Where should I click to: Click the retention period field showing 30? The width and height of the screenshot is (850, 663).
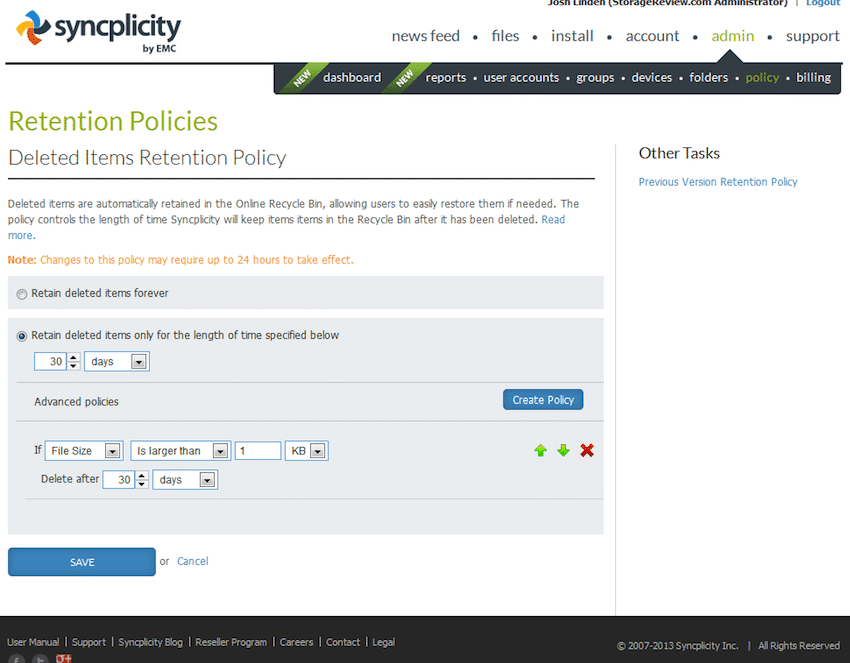tap(51, 362)
